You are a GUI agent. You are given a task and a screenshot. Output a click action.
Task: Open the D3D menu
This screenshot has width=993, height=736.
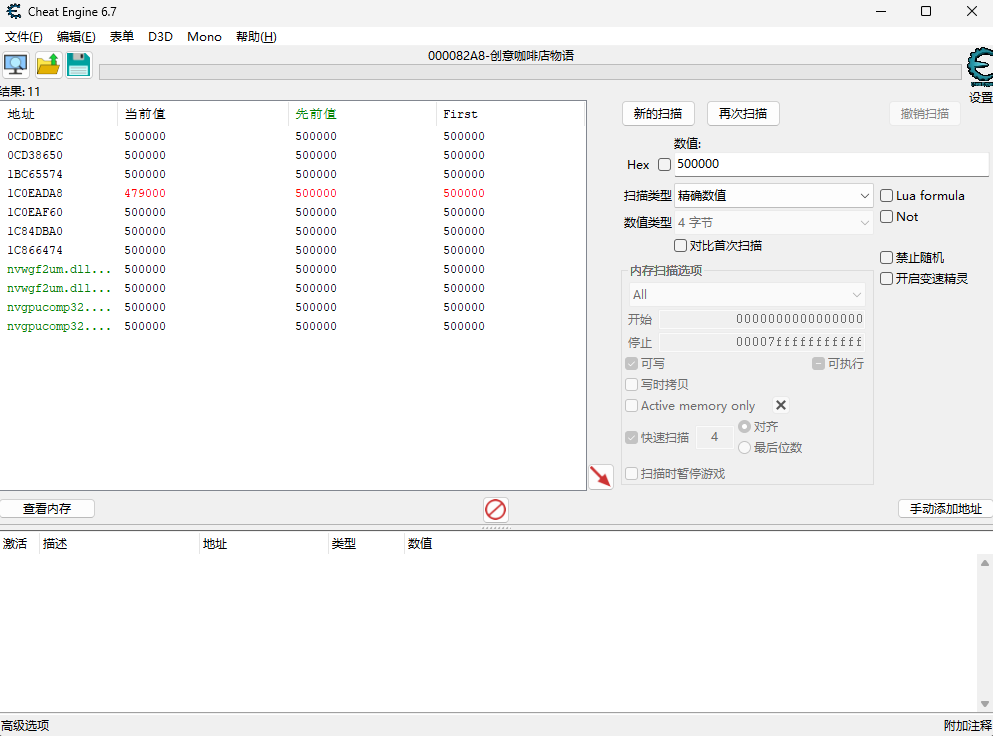pos(160,37)
